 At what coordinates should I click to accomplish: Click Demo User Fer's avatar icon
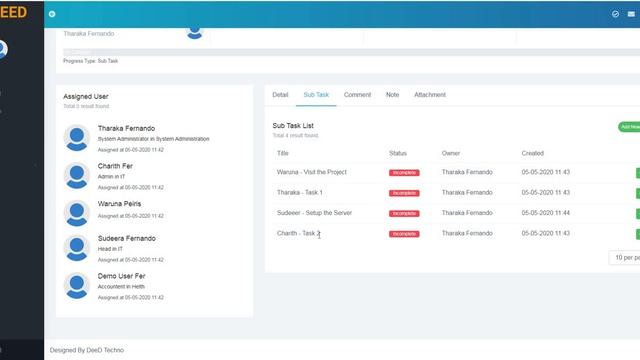(x=77, y=286)
